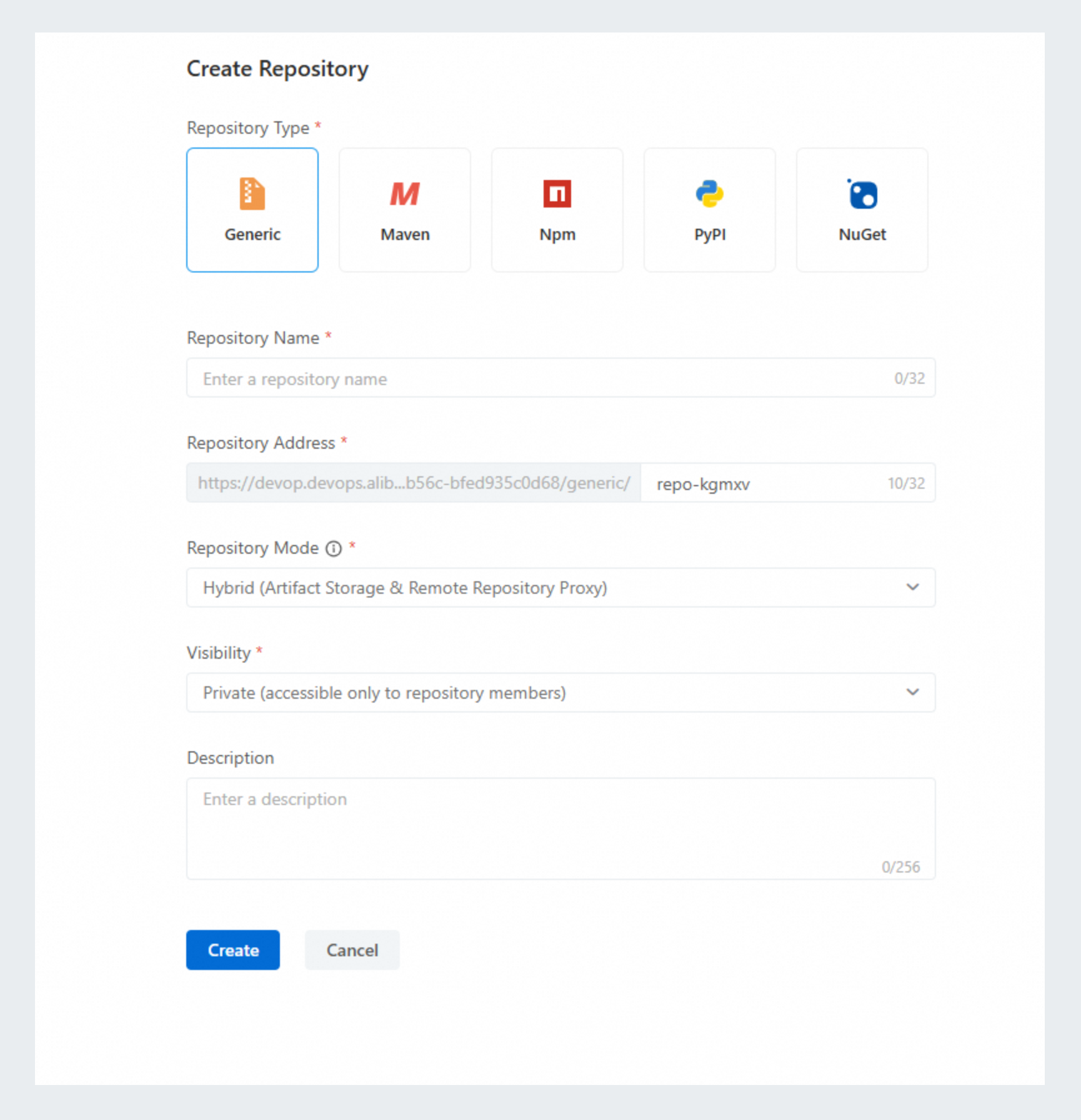The width and height of the screenshot is (1081, 1120).
Task: Pick the Npm repository type card
Action: pos(557,210)
